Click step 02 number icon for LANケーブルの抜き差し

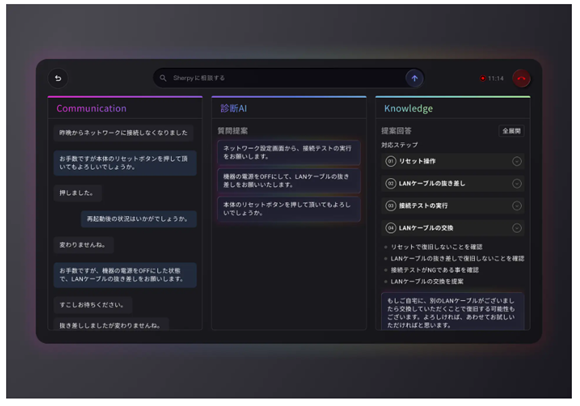(x=391, y=183)
